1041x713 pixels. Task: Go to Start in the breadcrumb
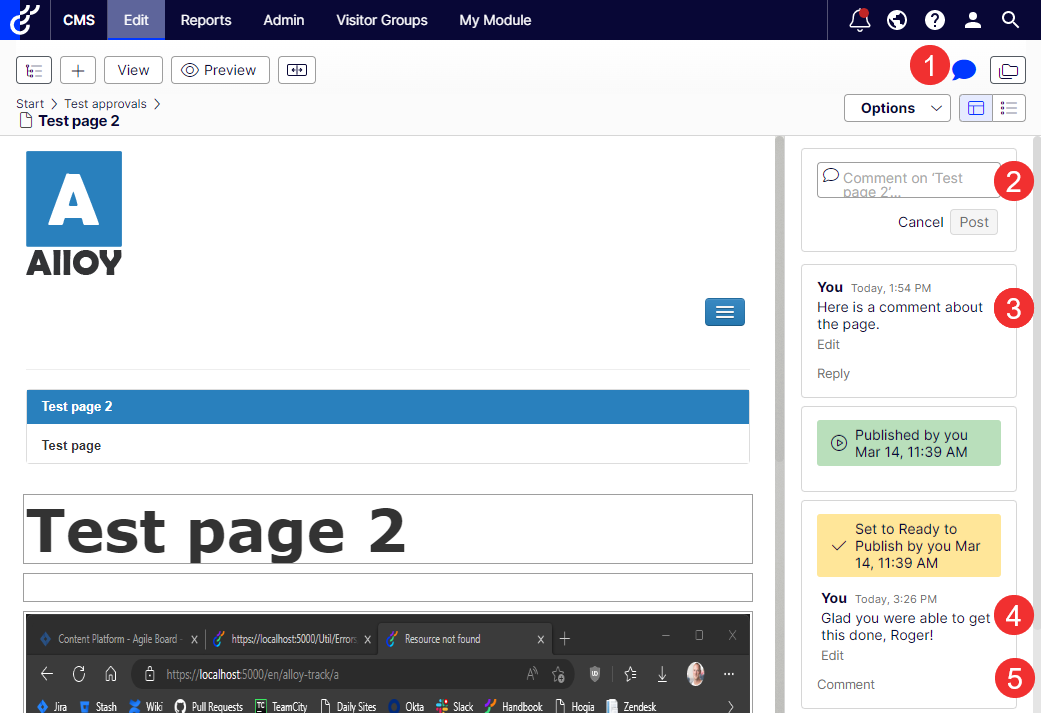30,104
